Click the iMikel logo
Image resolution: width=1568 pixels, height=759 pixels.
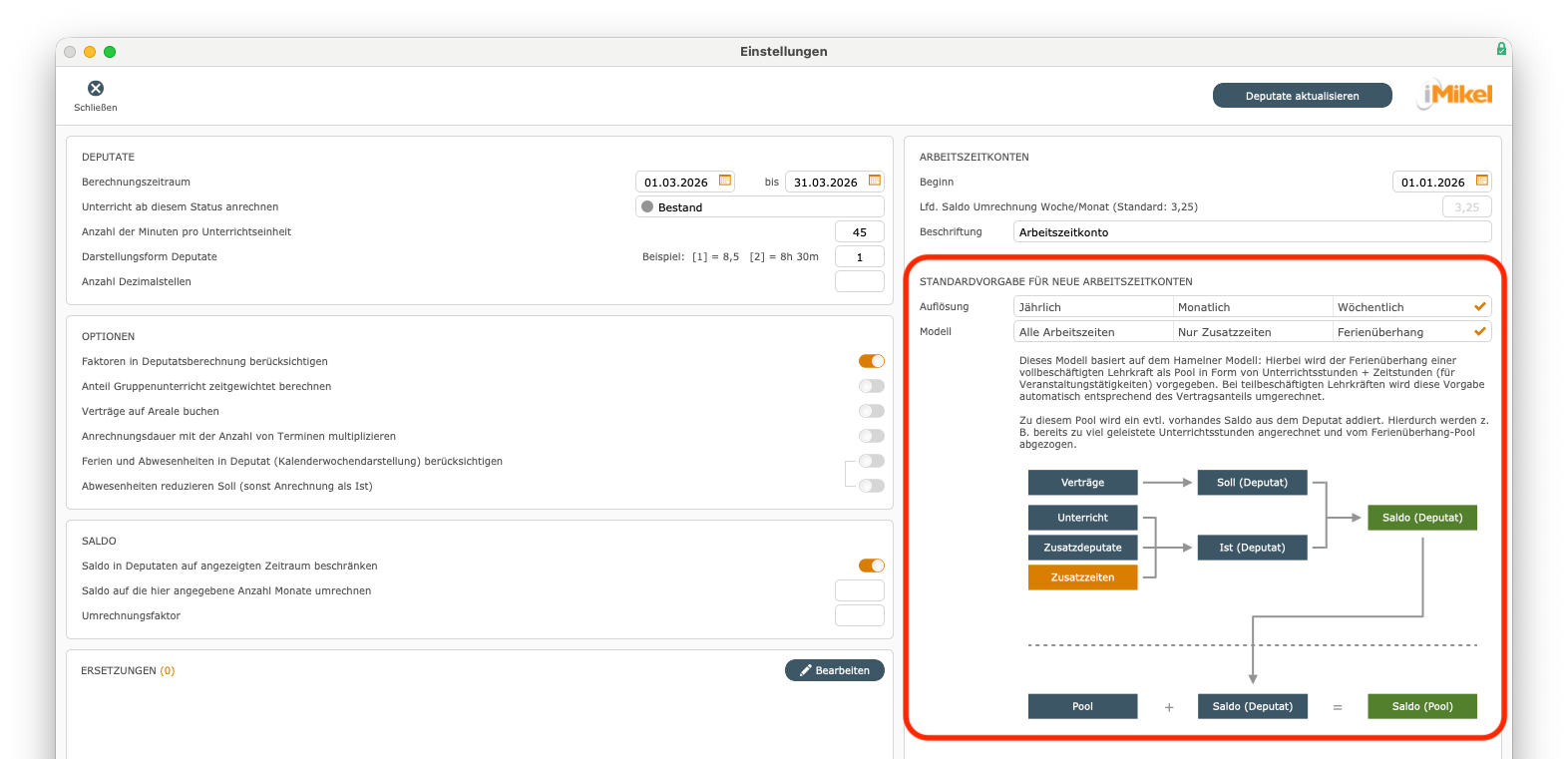point(1455,95)
